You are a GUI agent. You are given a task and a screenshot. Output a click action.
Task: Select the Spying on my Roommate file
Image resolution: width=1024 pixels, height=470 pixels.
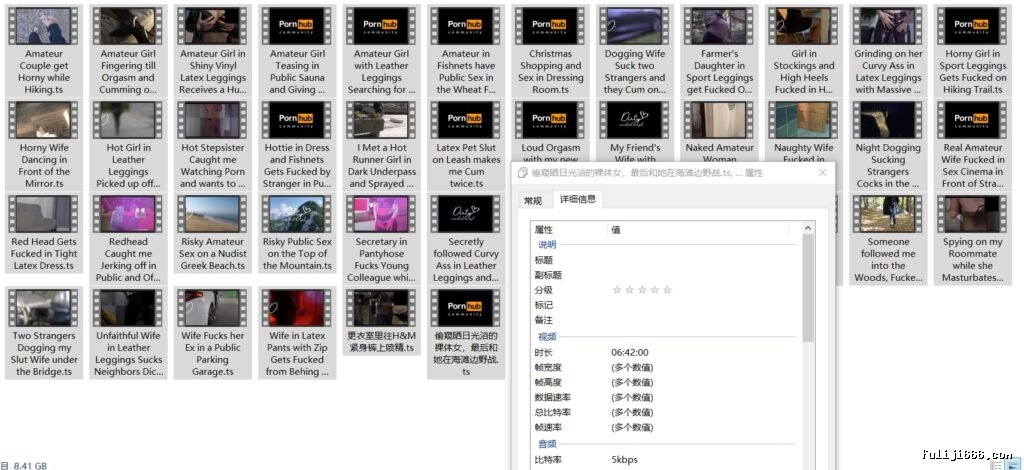[x=972, y=239]
